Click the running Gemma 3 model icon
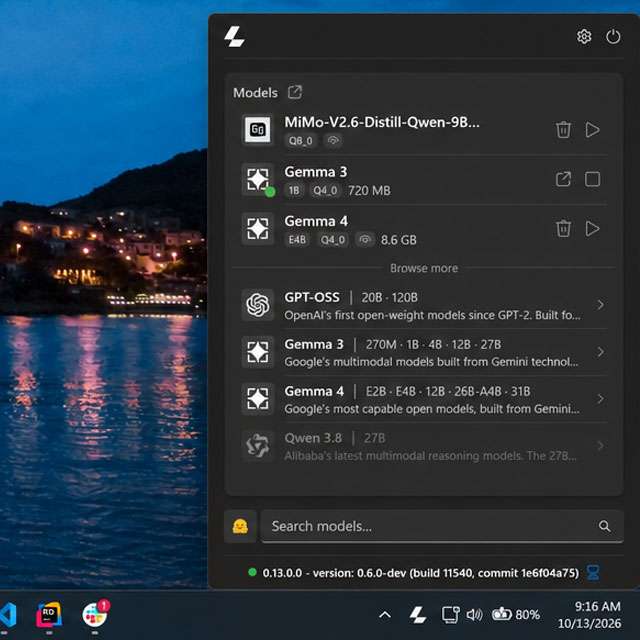This screenshot has width=640, height=640. 258,179
